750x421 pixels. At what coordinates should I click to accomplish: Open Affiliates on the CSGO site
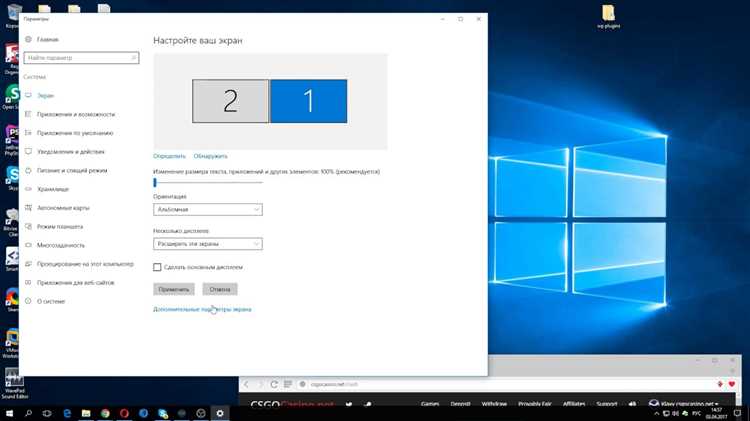(574, 404)
